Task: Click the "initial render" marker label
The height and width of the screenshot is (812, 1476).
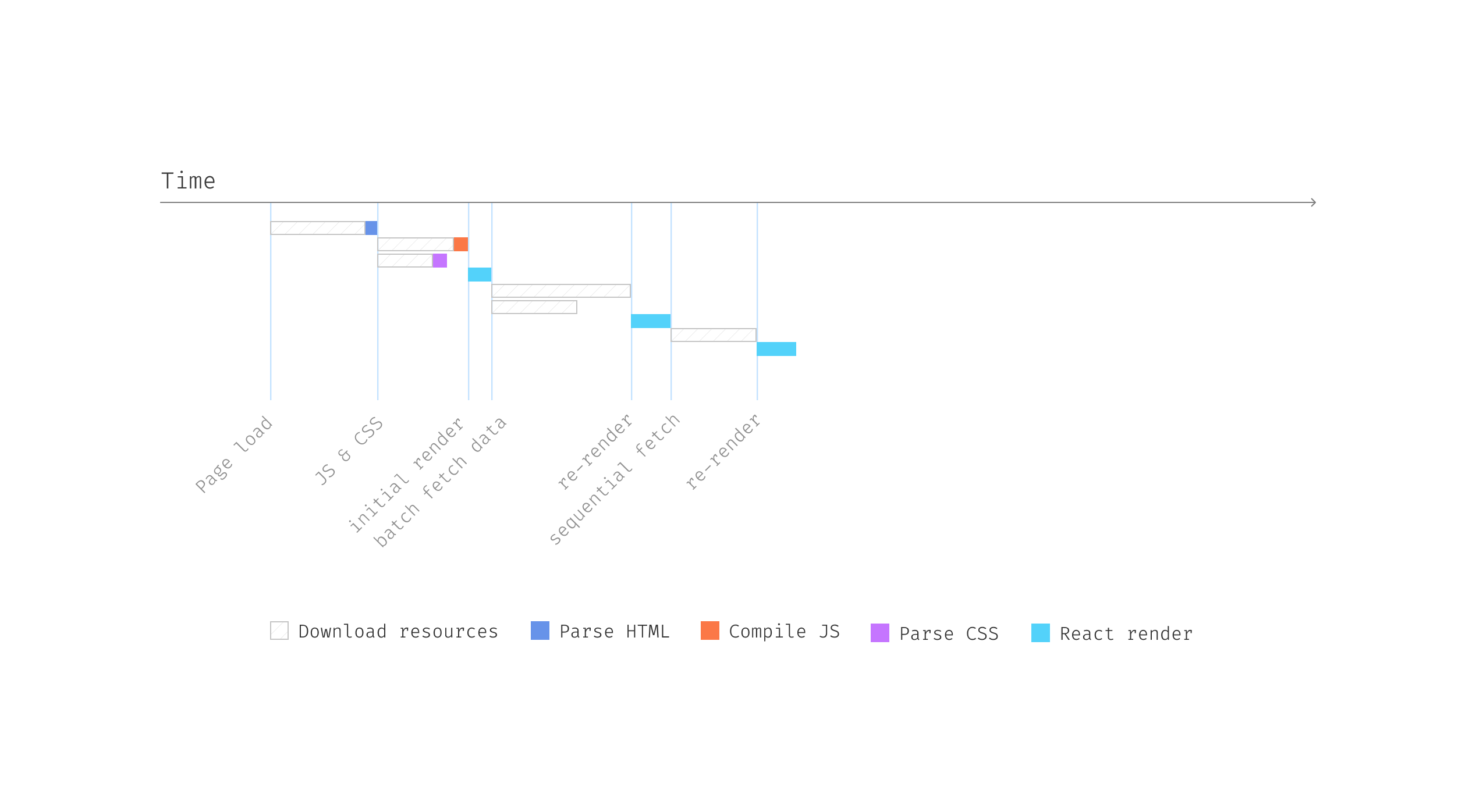Action: click(x=406, y=476)
